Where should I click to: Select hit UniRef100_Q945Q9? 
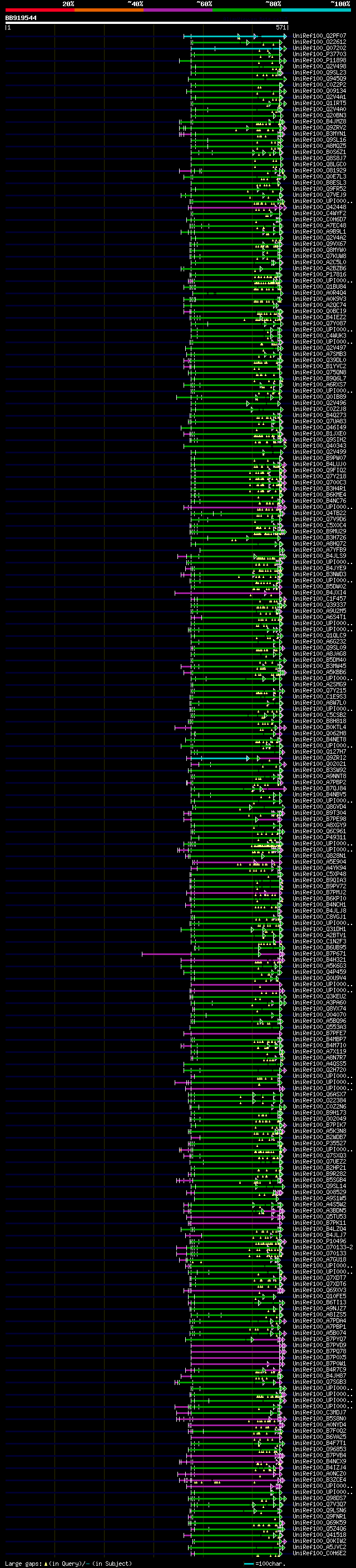point(319,78)
